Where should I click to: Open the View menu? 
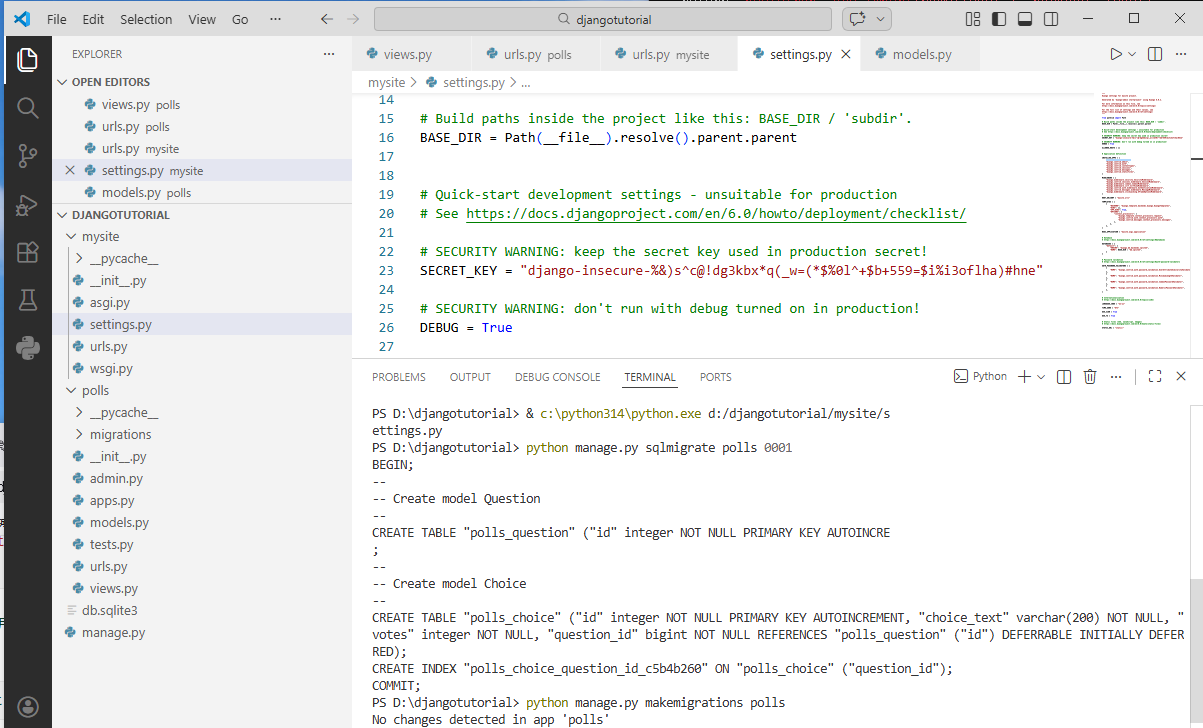pos(202,19)
